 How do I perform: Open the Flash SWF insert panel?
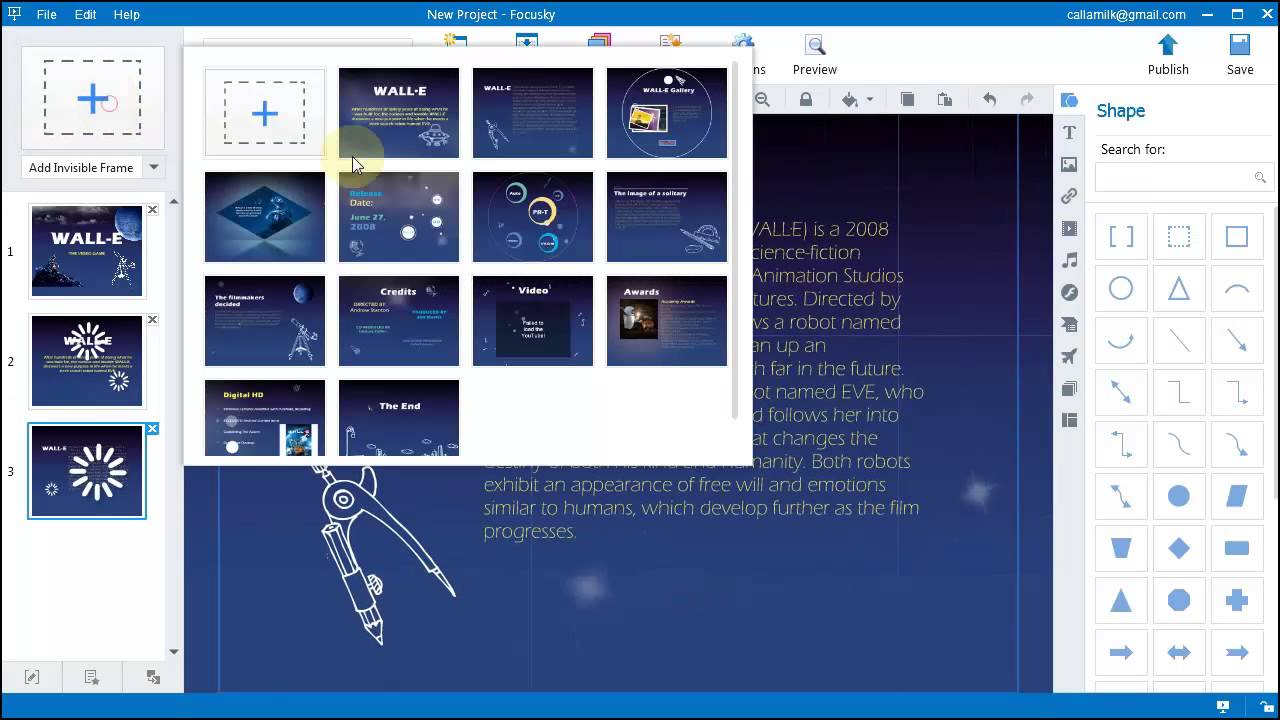1069,292
